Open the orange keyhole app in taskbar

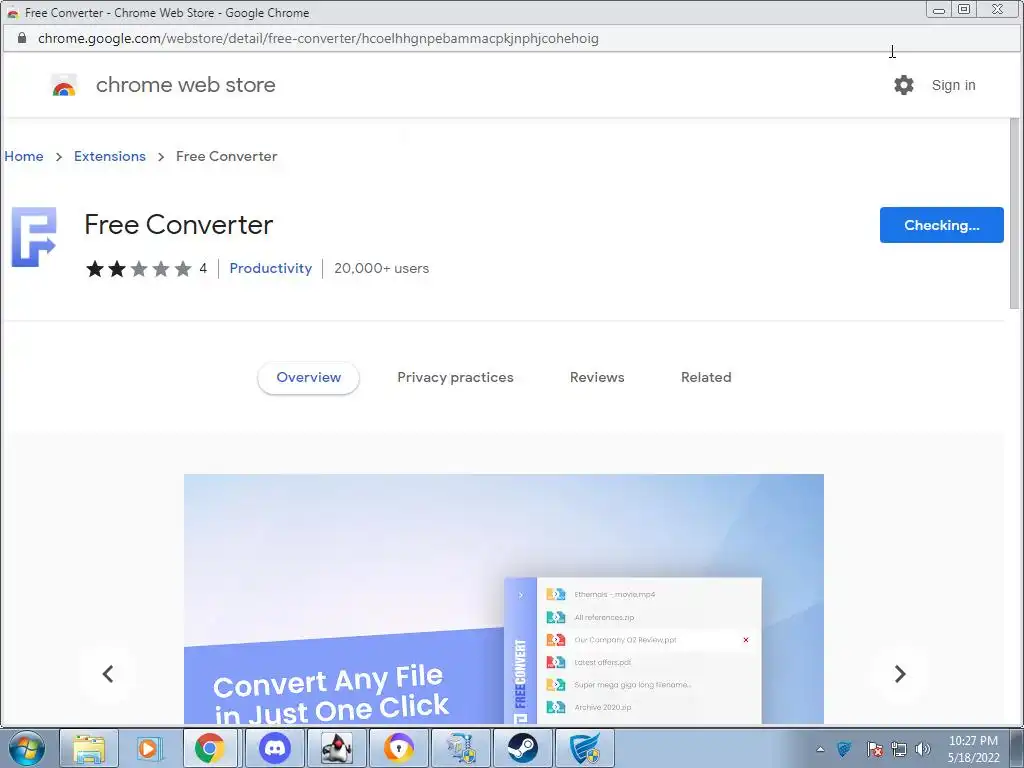pos(398,748)
